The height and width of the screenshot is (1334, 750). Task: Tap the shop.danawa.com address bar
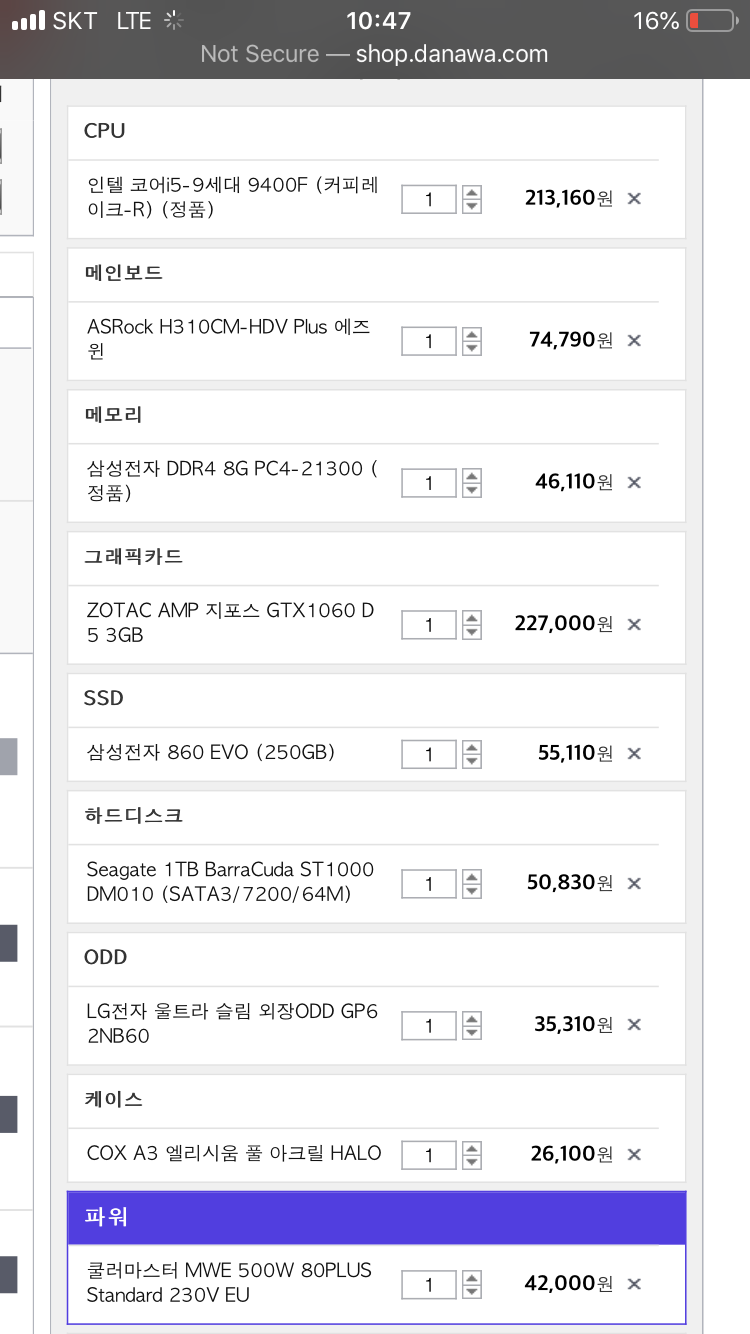point(374,54)
